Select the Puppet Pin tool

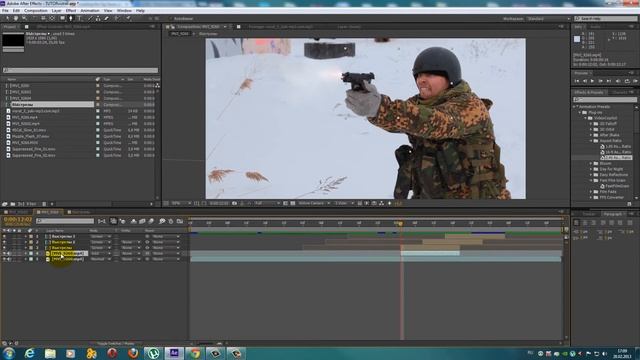128,18
